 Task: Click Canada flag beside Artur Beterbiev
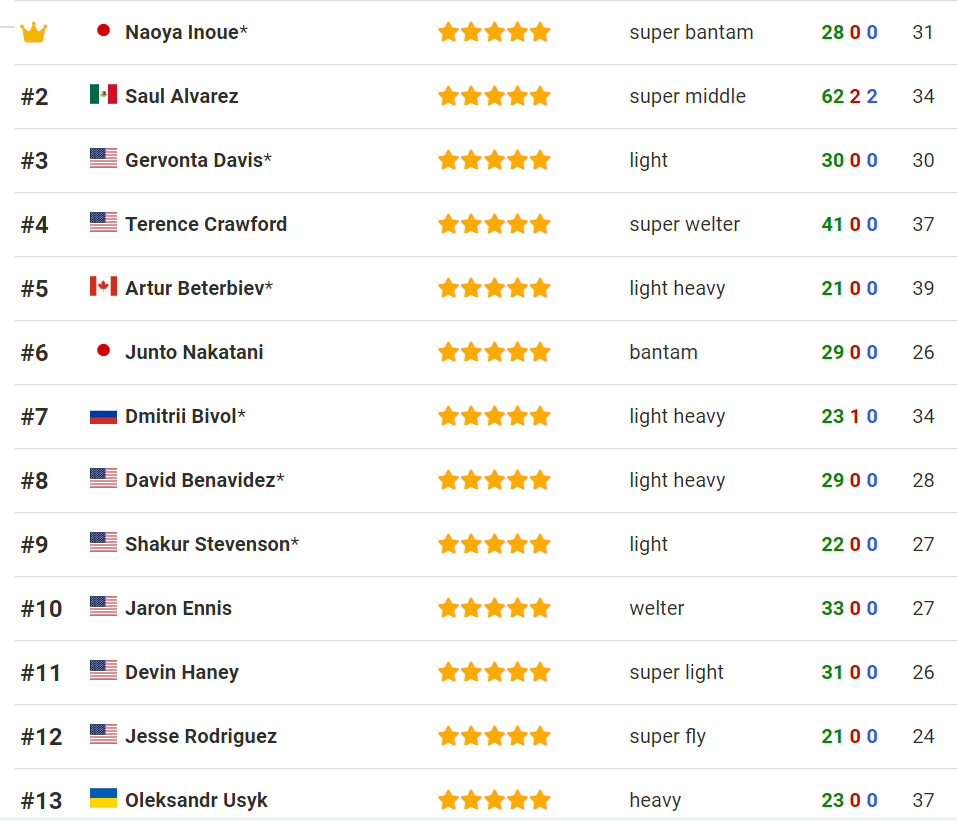tap(103, 286)
